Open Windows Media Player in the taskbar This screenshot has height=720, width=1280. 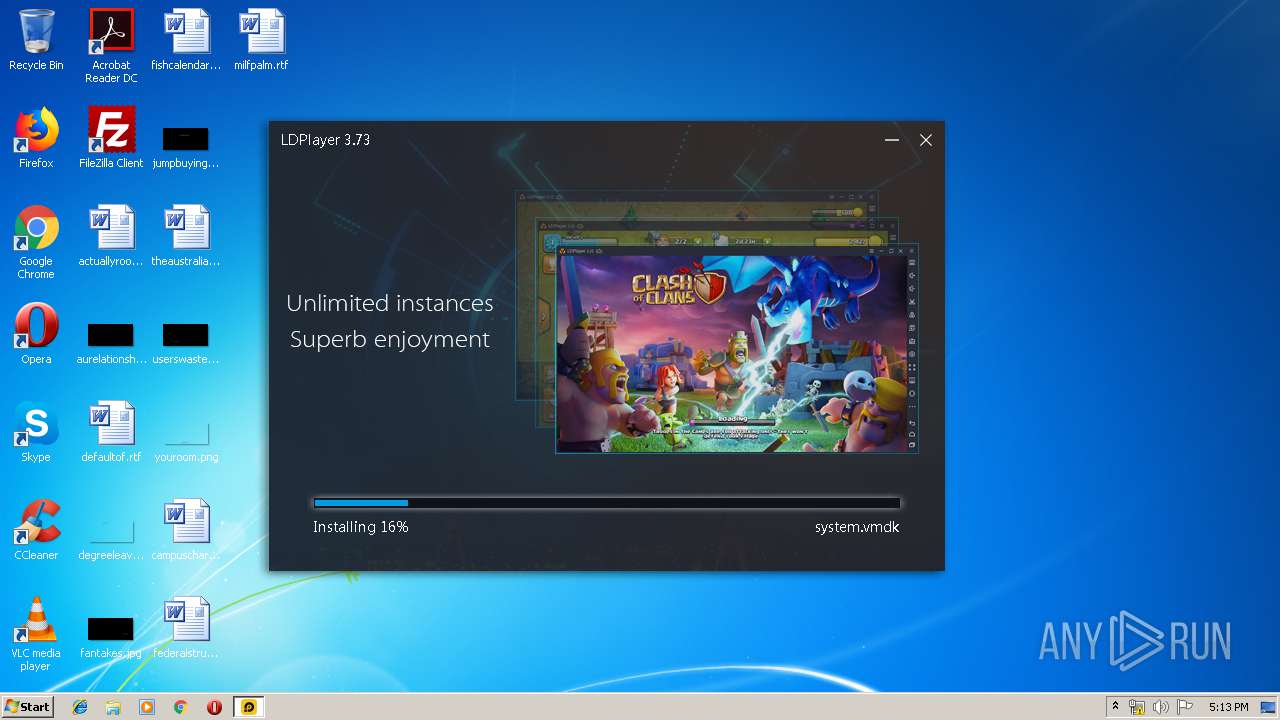point(147,707)
